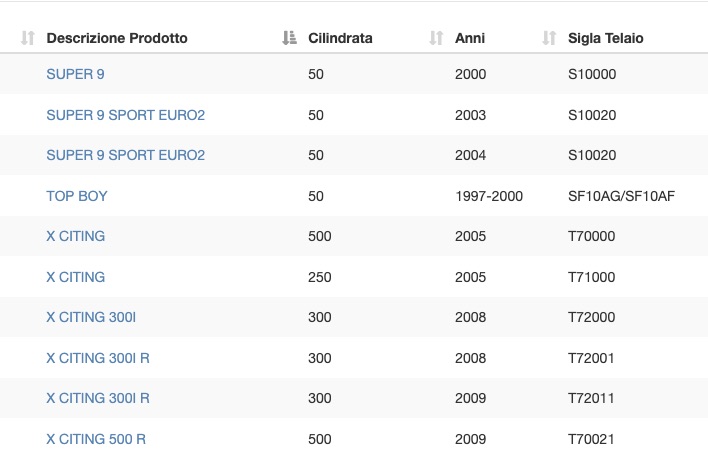Open the TOP BOY product link

click(x=77, y=196)
